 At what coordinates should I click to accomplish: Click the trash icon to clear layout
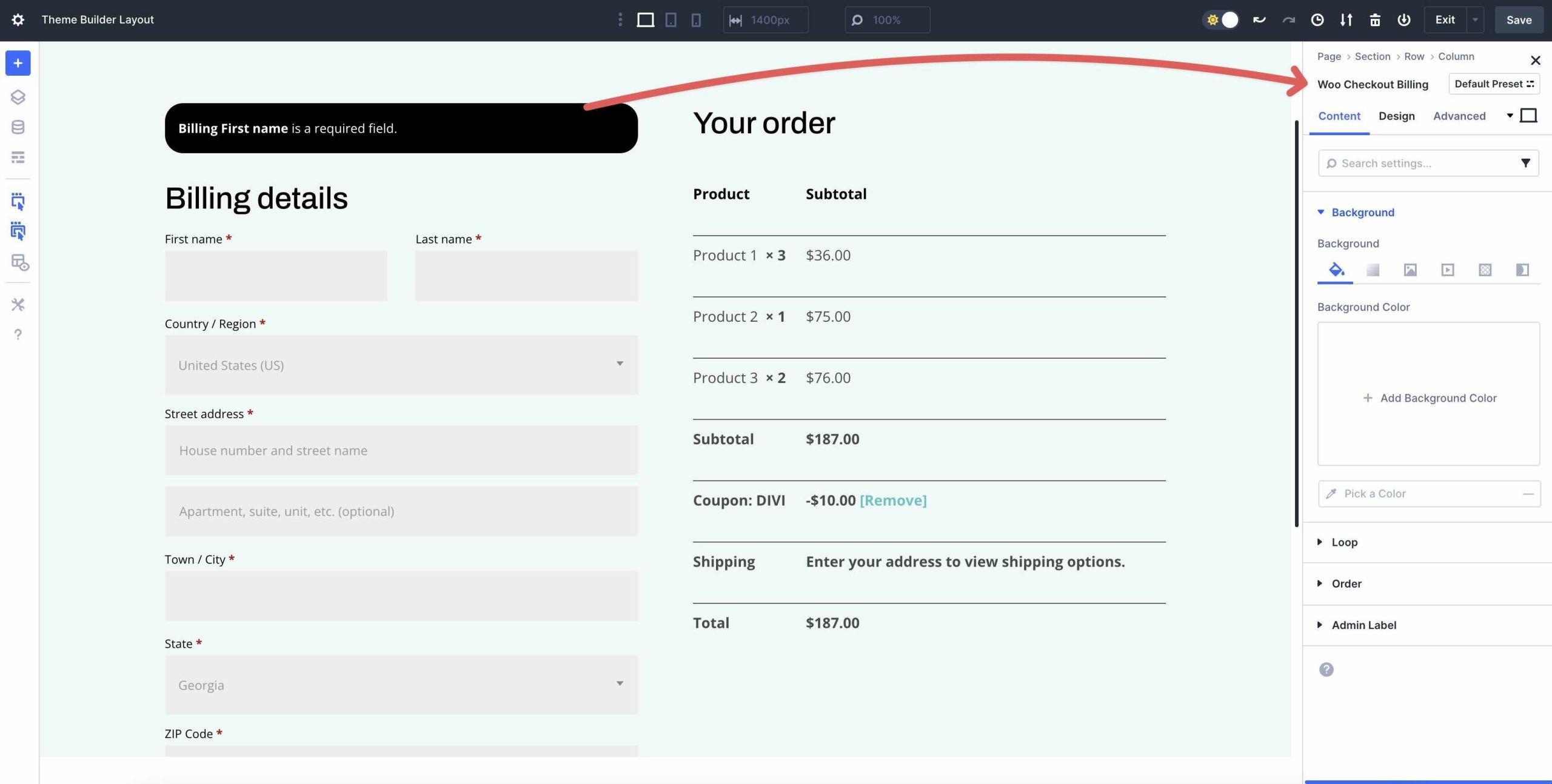[x=1375, y=19]
